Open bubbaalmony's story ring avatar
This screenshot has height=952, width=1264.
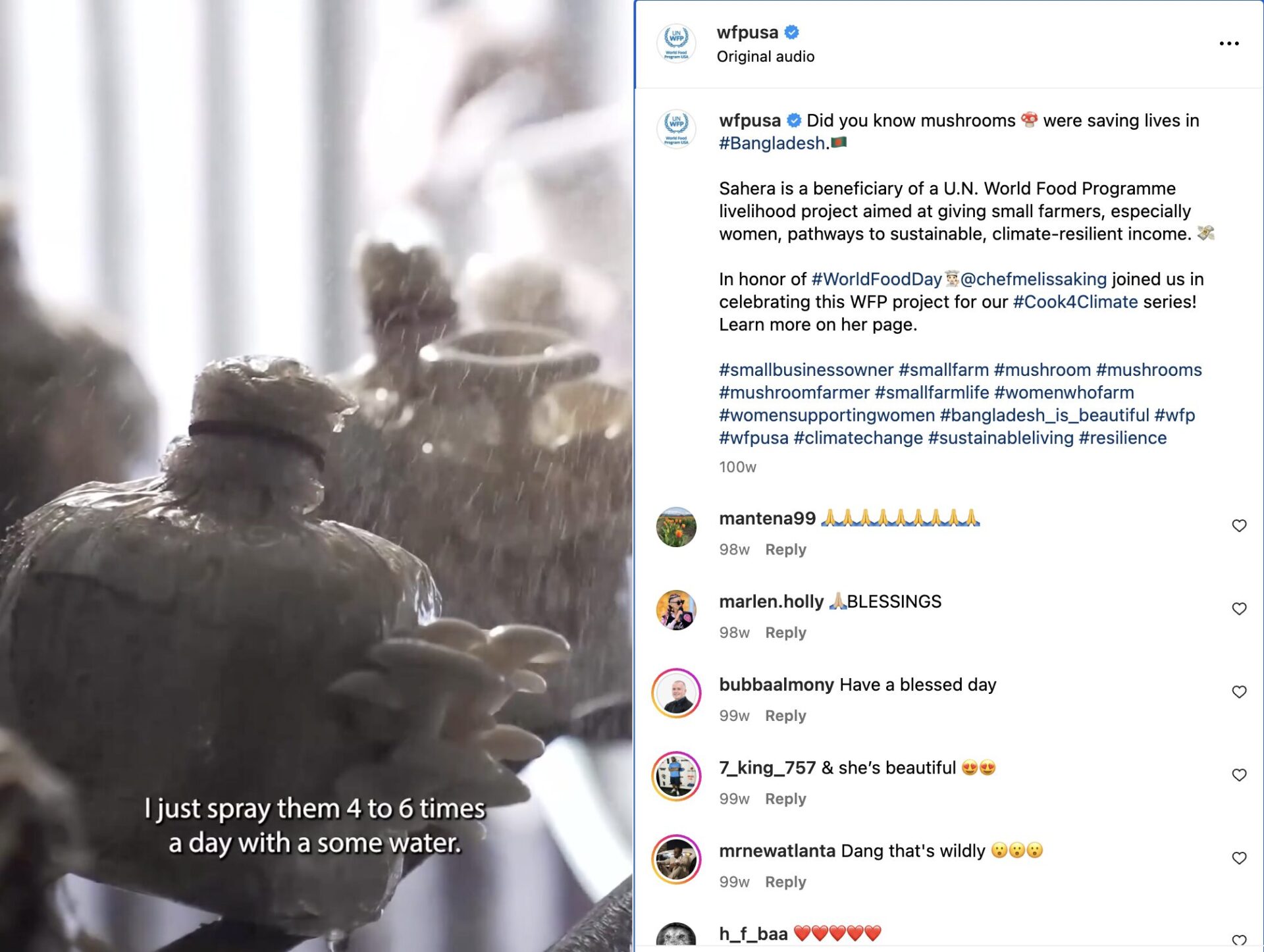pyautogui.click(x=676, y=693)
